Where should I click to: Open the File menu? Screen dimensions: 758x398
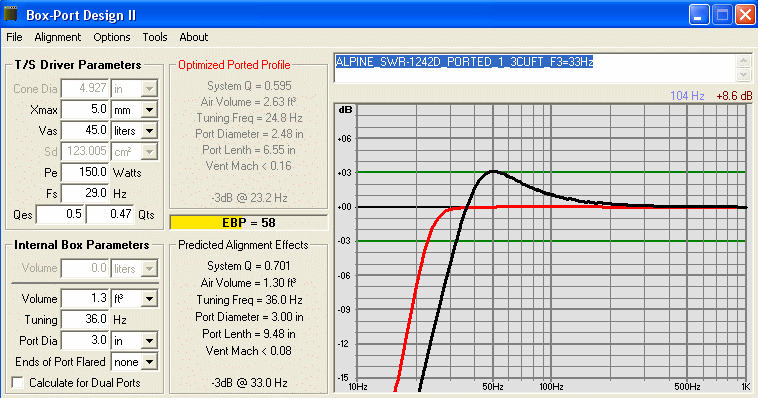(14, 37)
